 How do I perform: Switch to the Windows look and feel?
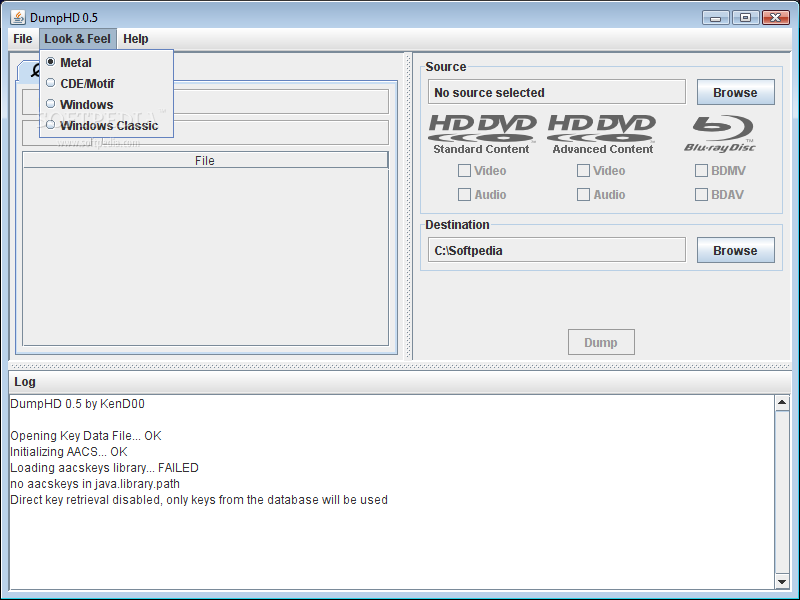(x=106, y=104)
